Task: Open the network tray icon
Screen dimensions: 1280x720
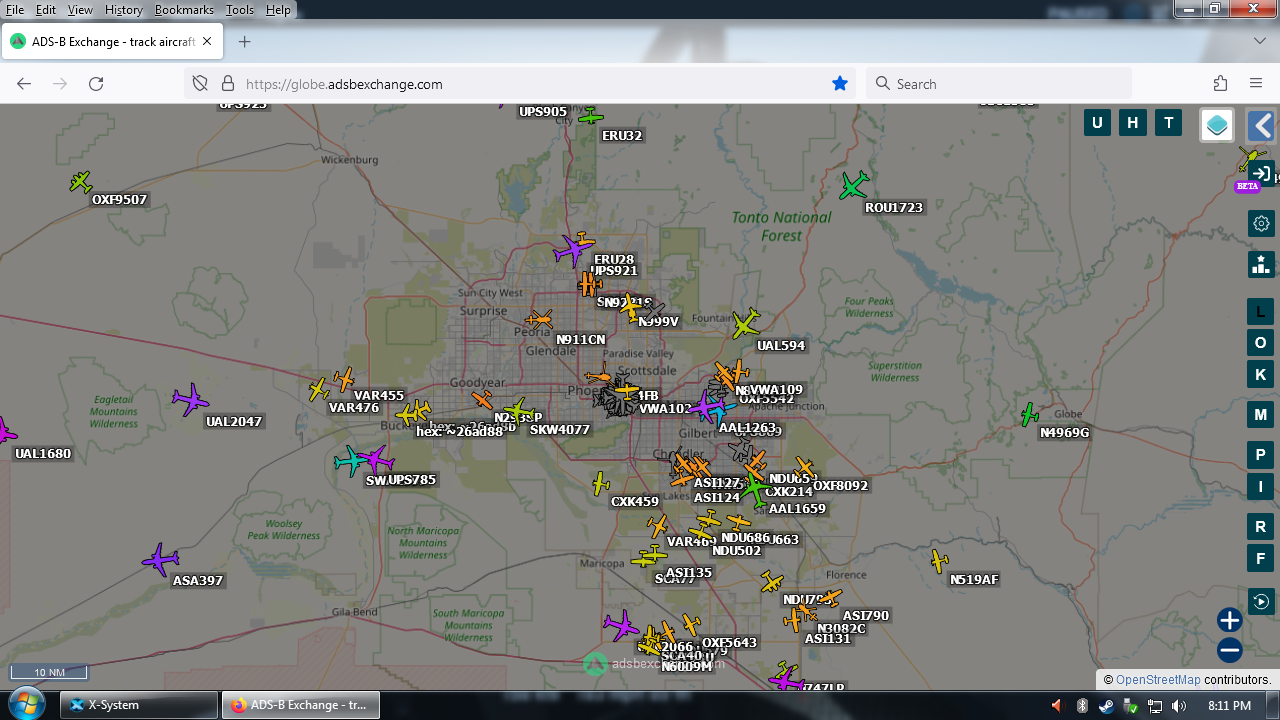Action: pyautogui.click(x=1154, y=706)
